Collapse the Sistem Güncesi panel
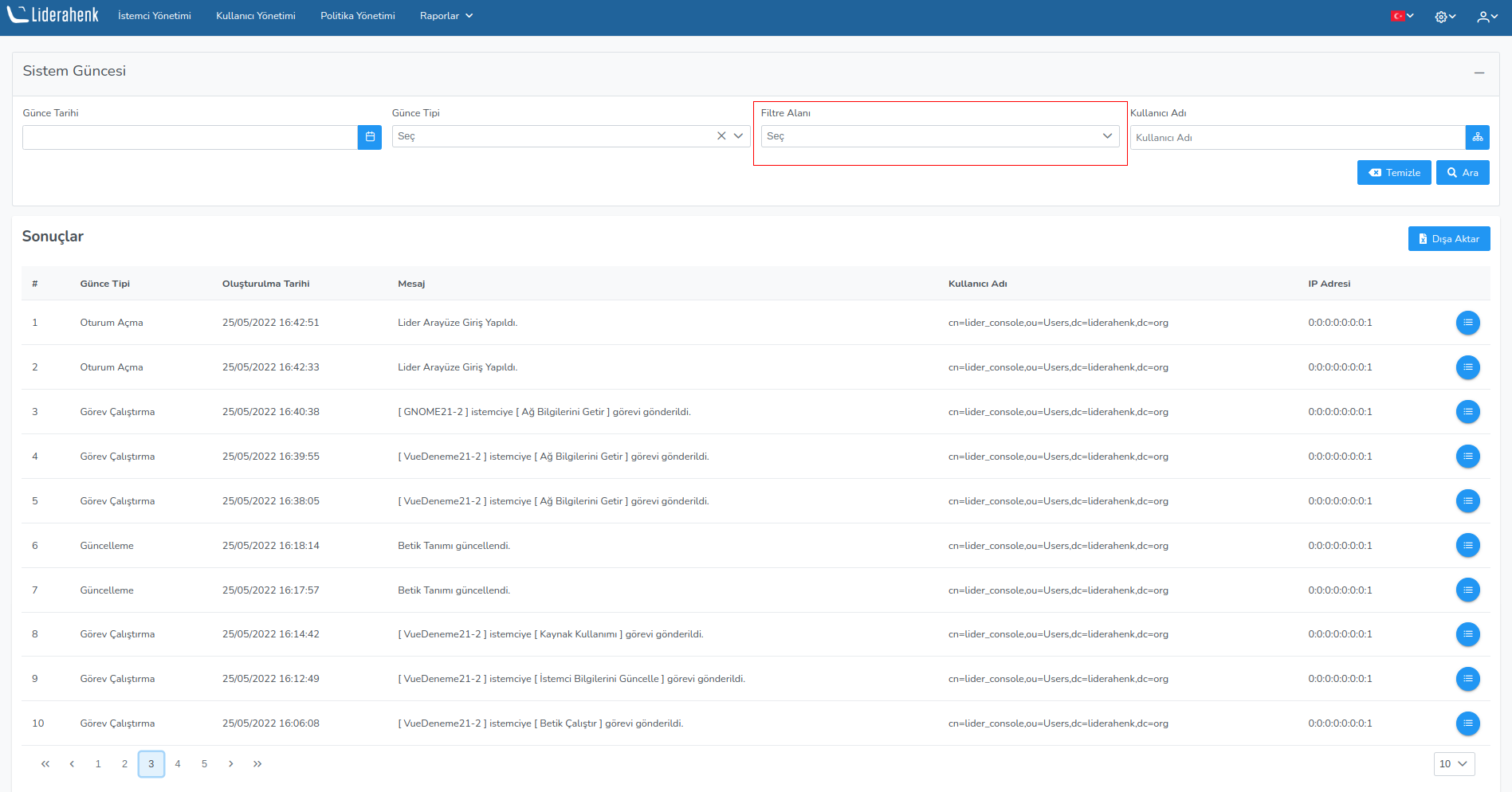The width and height of the screenshot is (1512, 792). pyautogui.click(x=1479, y=73)
